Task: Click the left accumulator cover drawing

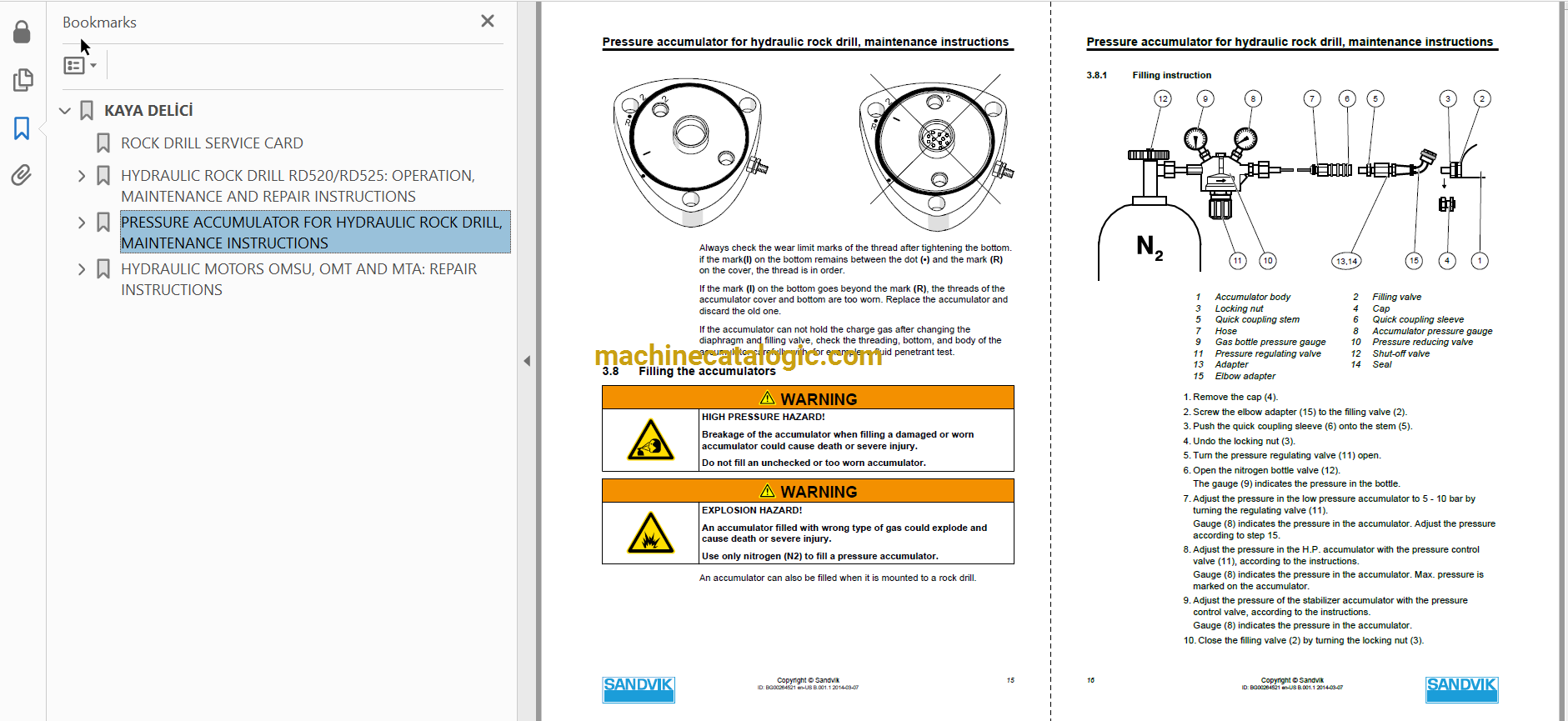Action: click(690, 153)
